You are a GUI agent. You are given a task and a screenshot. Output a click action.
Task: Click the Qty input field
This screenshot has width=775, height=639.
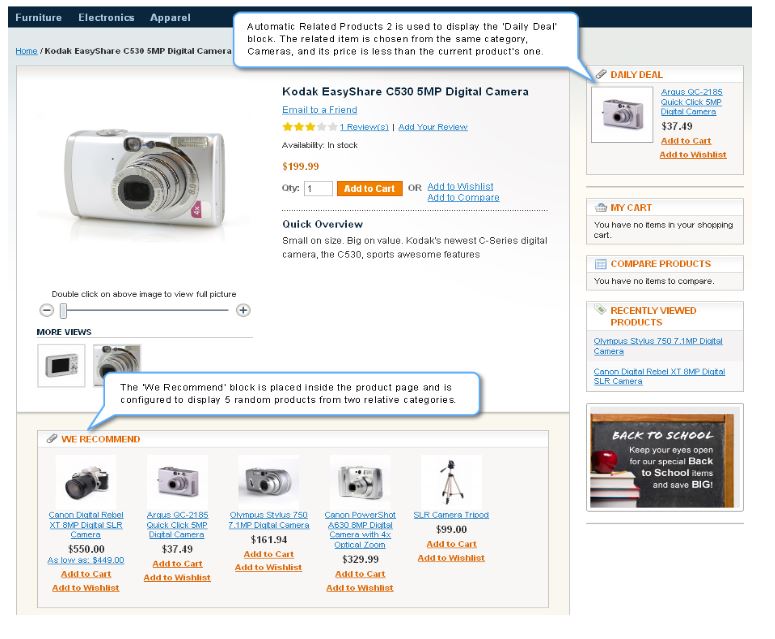pos(318,188)
